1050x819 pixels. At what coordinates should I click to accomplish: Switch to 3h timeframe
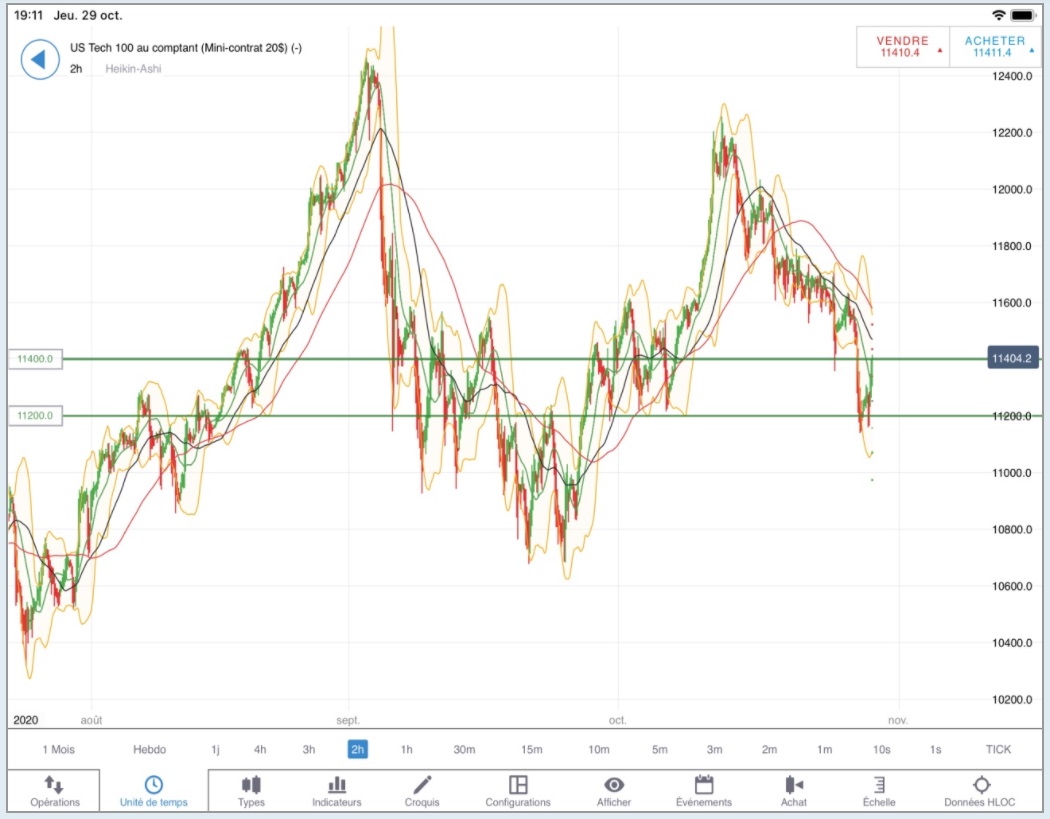click(x=309, y=749)
